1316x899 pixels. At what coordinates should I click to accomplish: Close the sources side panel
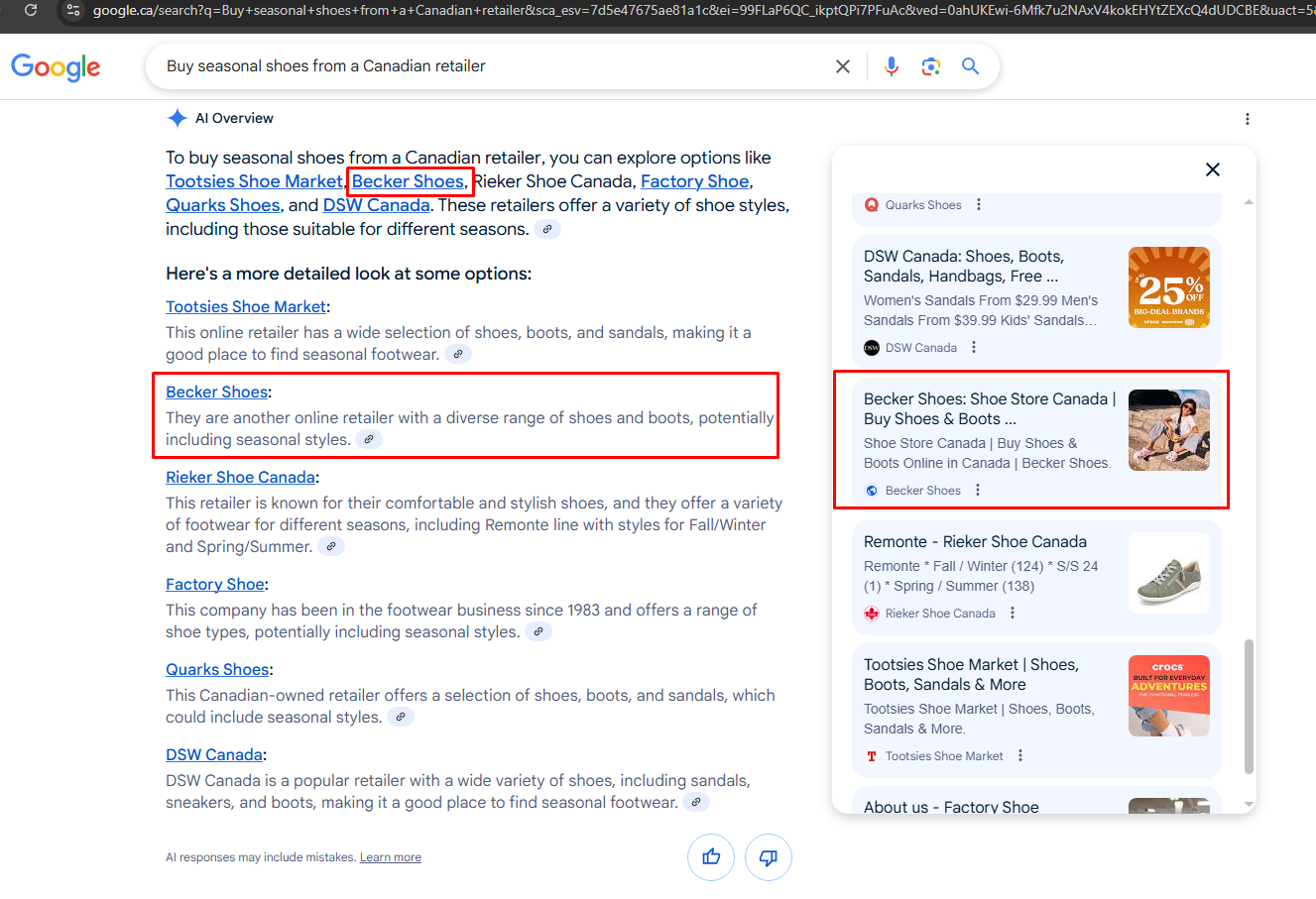pyautogui.click(x=1212, y=169)
